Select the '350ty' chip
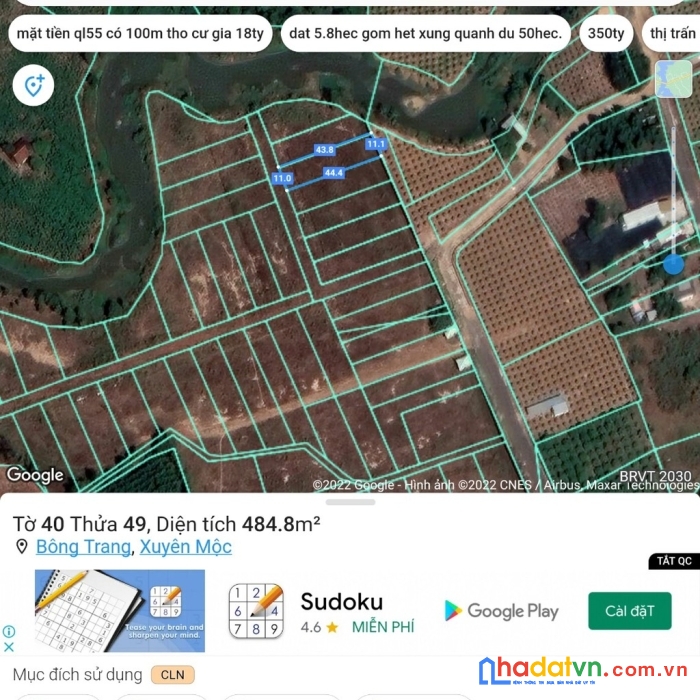Screen dimensions: 700x700 coord(606,33)
